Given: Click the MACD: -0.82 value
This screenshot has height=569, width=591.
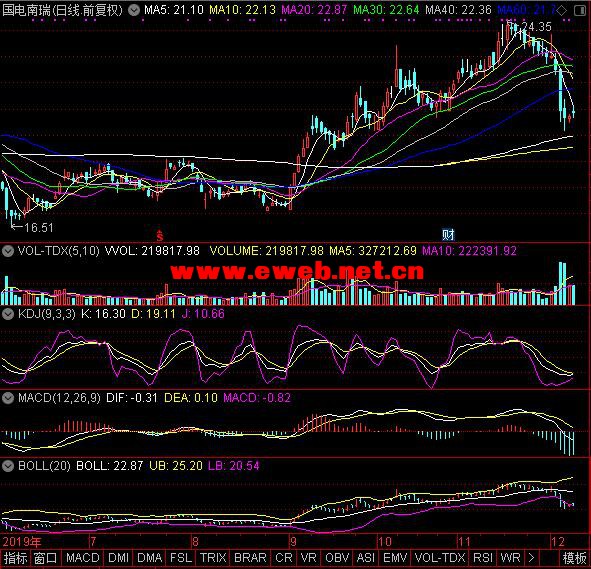Looking at the screenshot, I should point(257,398).
